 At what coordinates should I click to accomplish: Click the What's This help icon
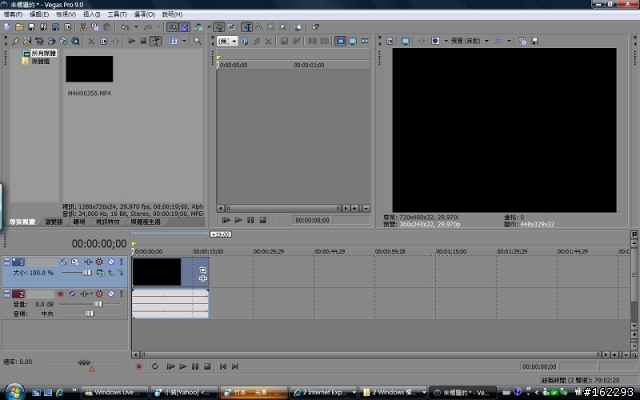[x=315, y=27]
